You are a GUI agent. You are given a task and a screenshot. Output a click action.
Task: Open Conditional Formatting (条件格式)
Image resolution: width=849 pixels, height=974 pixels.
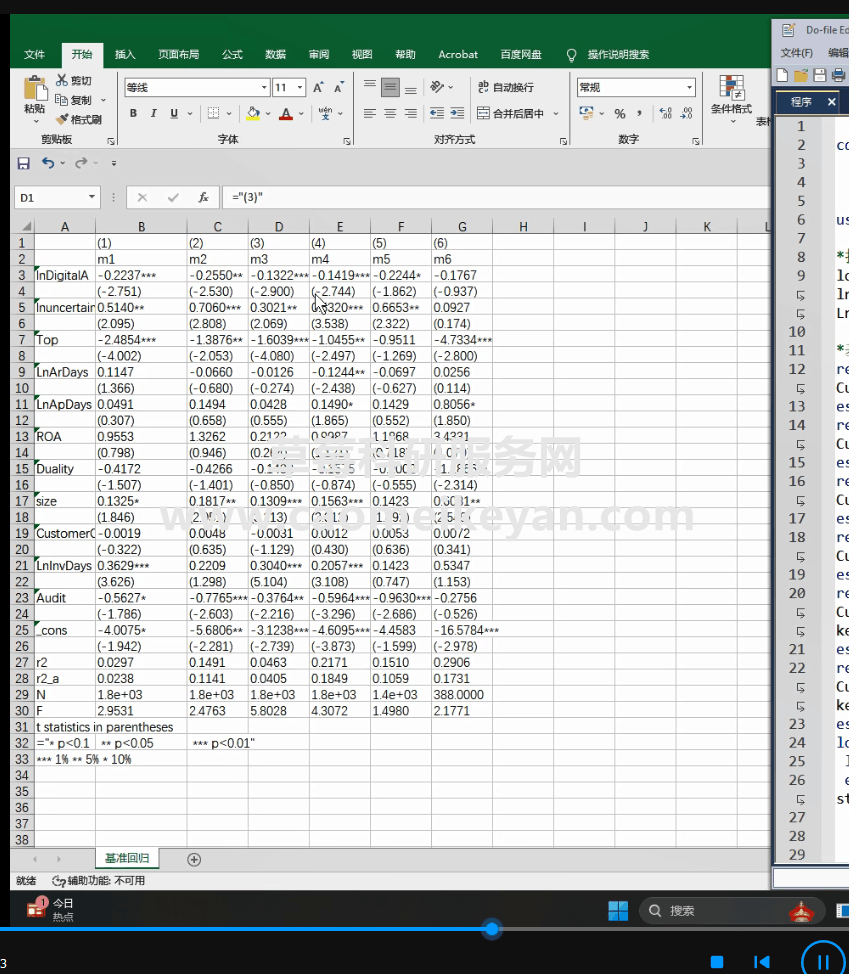click(x=732, y=99)
